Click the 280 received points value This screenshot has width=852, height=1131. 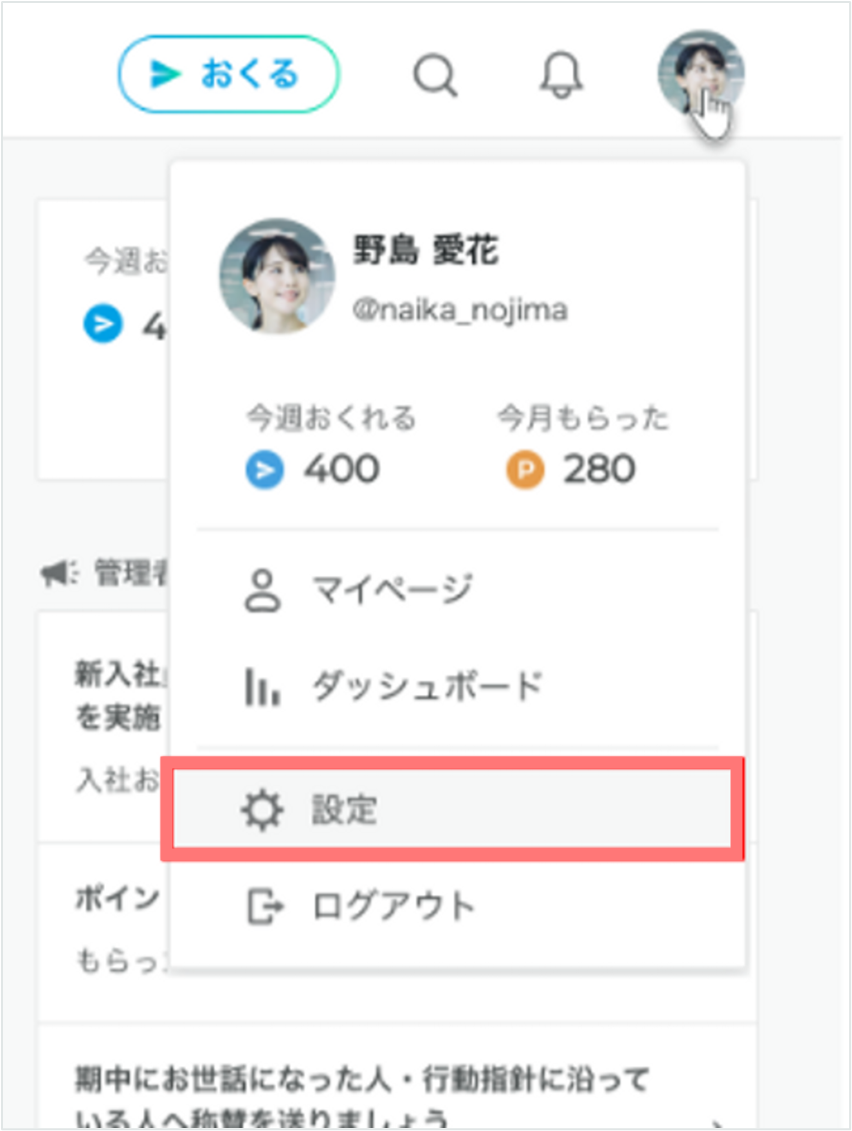tap(599, 469)
